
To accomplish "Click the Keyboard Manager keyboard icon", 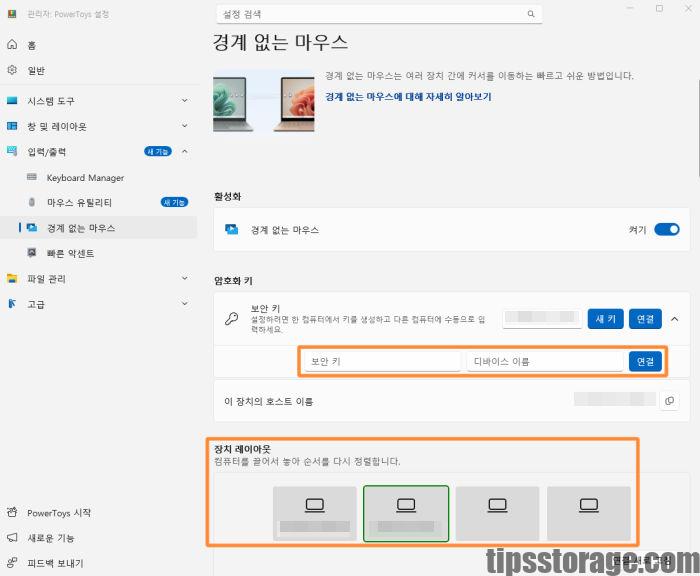I will (32, 177).
